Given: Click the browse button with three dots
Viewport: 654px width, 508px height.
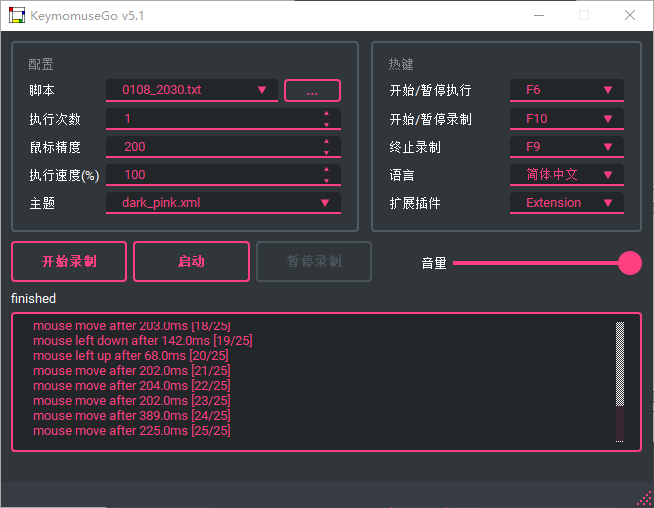Looking at the screenshot, I should pos(312,91).
